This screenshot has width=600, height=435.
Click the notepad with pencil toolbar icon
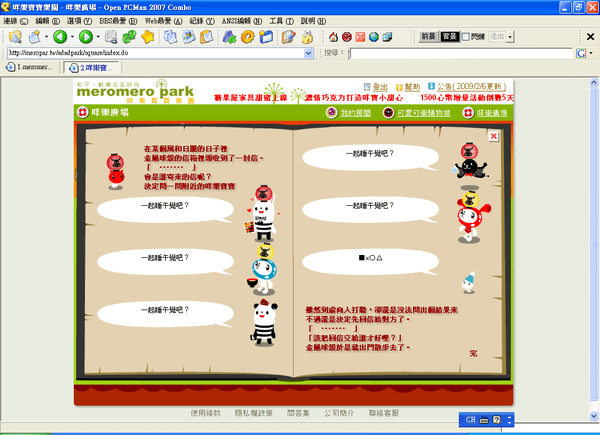click(x=289, y=37)
